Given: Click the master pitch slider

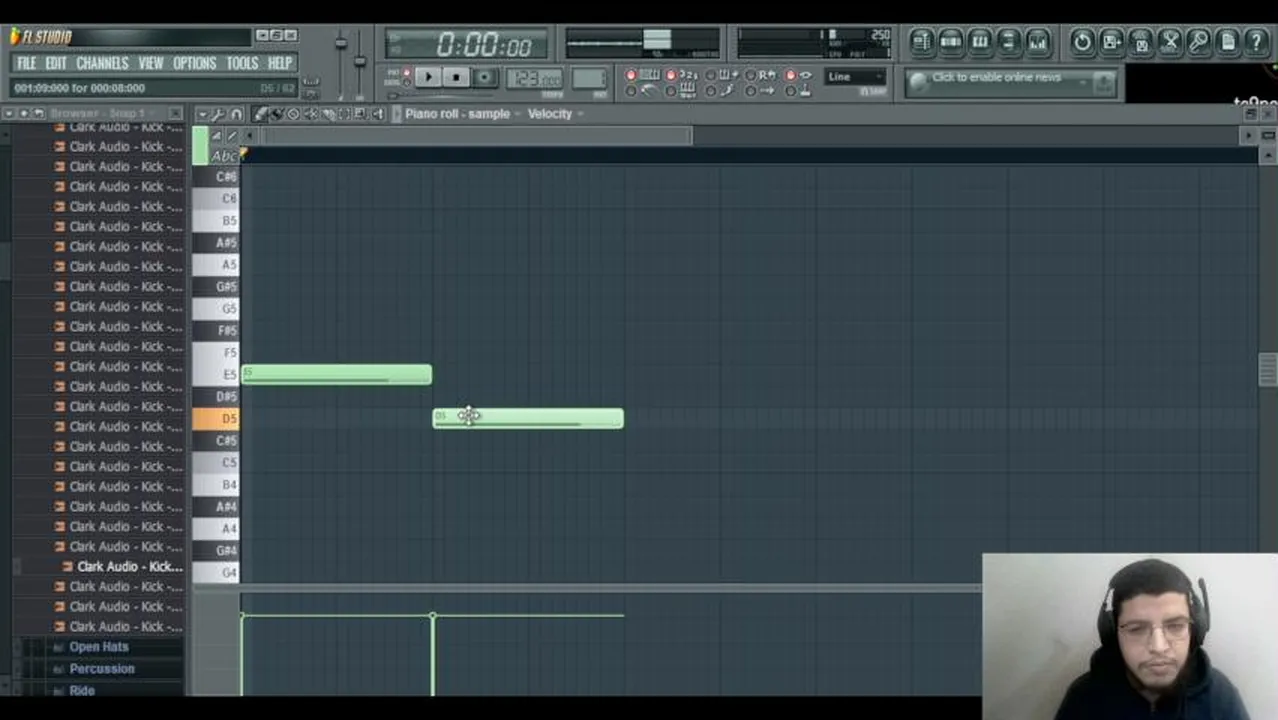Looking at the screenshot, I should pyautogui.click(x=360, y=62).
